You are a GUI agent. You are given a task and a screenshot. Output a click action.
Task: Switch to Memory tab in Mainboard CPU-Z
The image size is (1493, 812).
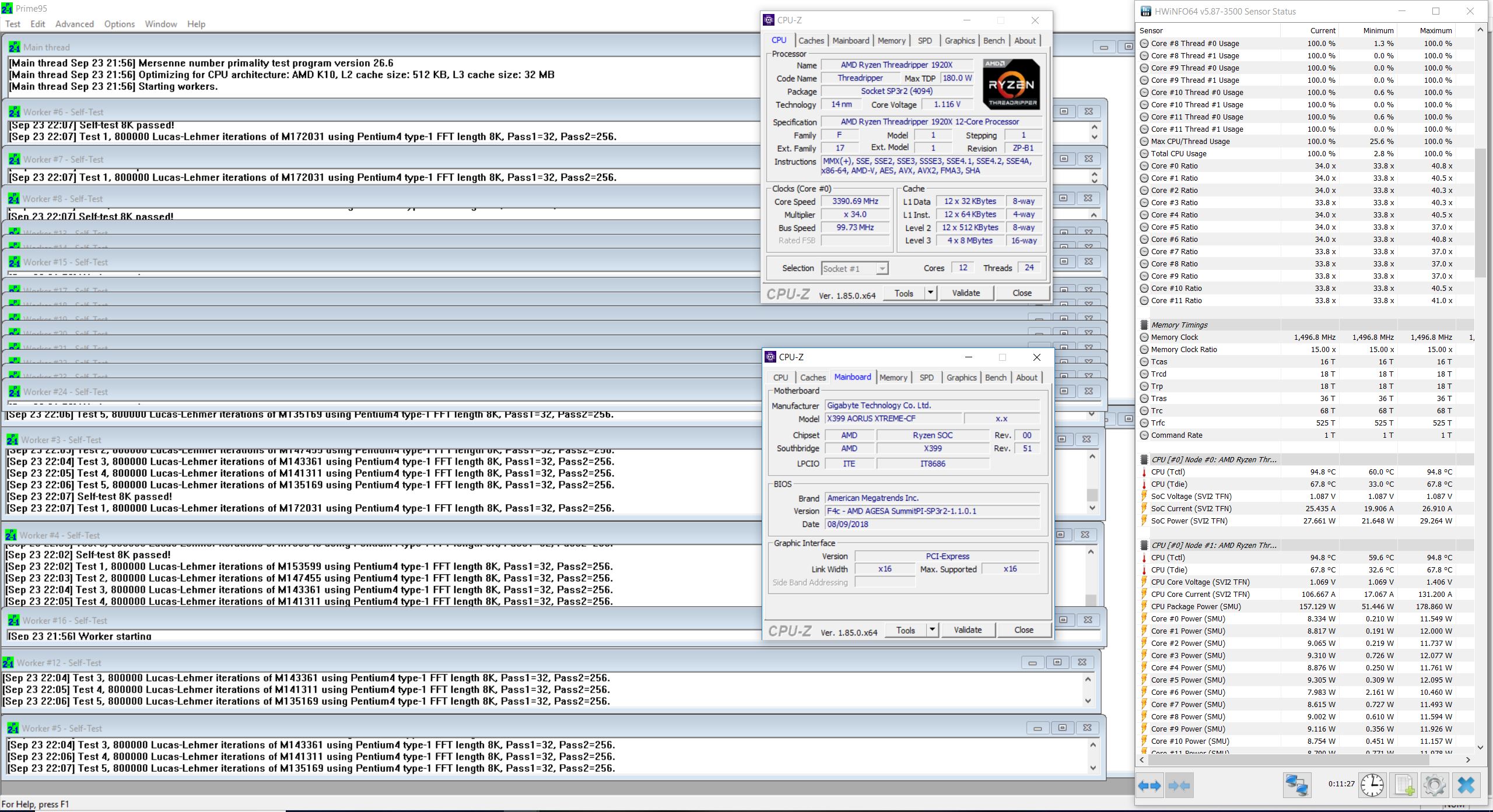[x=893, y=377]
